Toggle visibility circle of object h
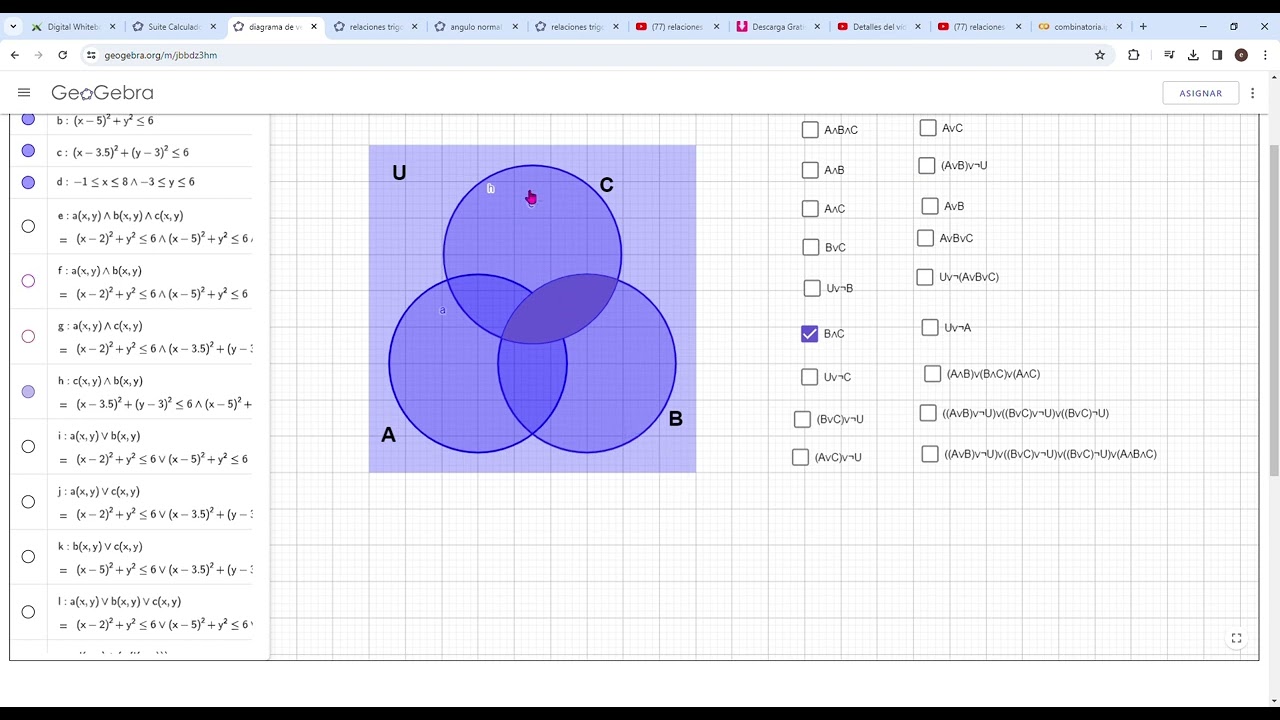This screenshot has height=720, width=1280. pyautogui.click(x=28, y=392)
